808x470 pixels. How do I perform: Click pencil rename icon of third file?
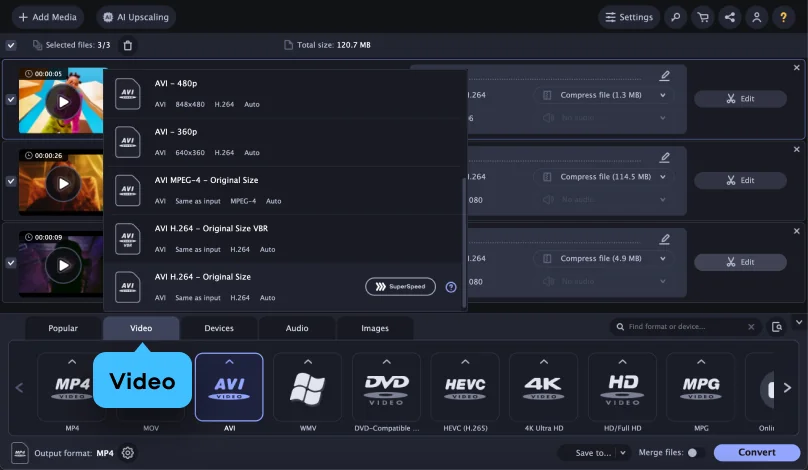[665, 239]
